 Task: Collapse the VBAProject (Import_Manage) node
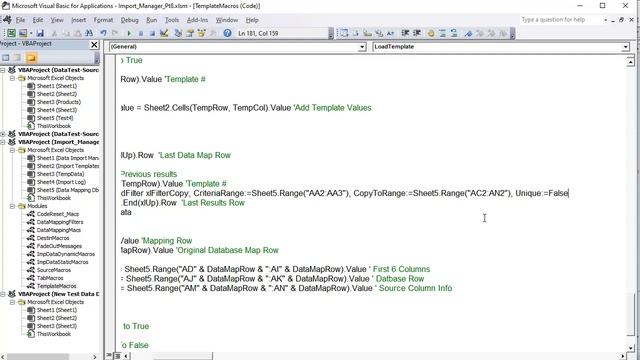tap(3, 142)
